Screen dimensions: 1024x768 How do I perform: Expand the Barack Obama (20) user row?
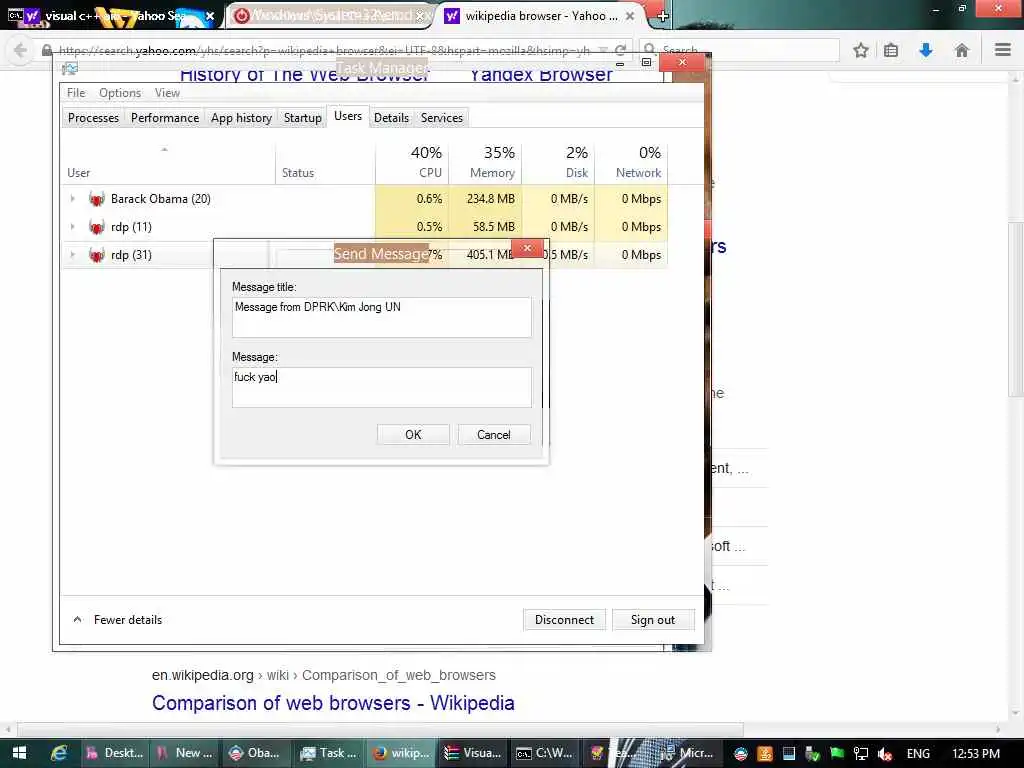click(72, 199)
